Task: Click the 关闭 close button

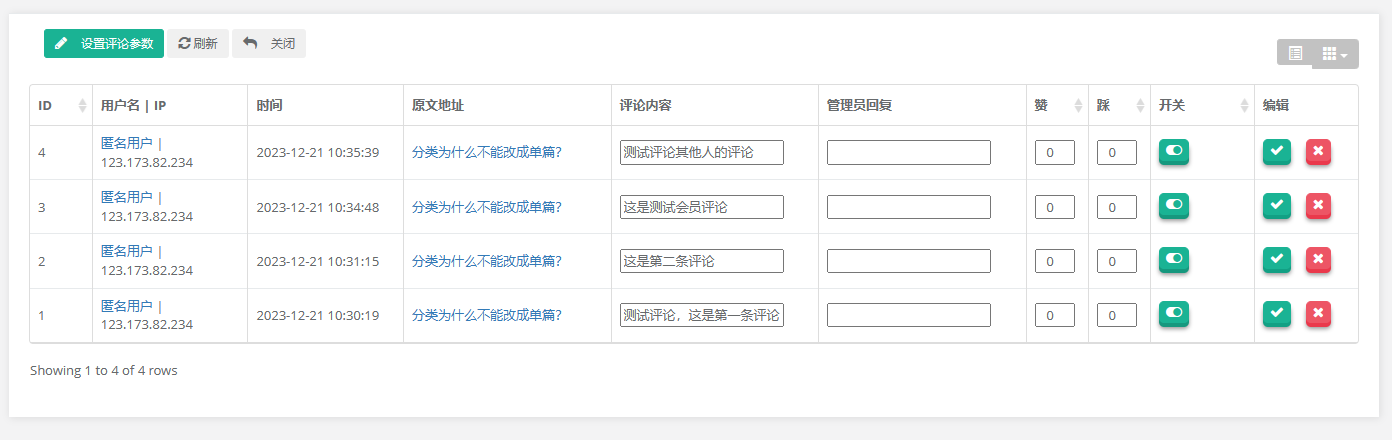Action: click(269, 44)
